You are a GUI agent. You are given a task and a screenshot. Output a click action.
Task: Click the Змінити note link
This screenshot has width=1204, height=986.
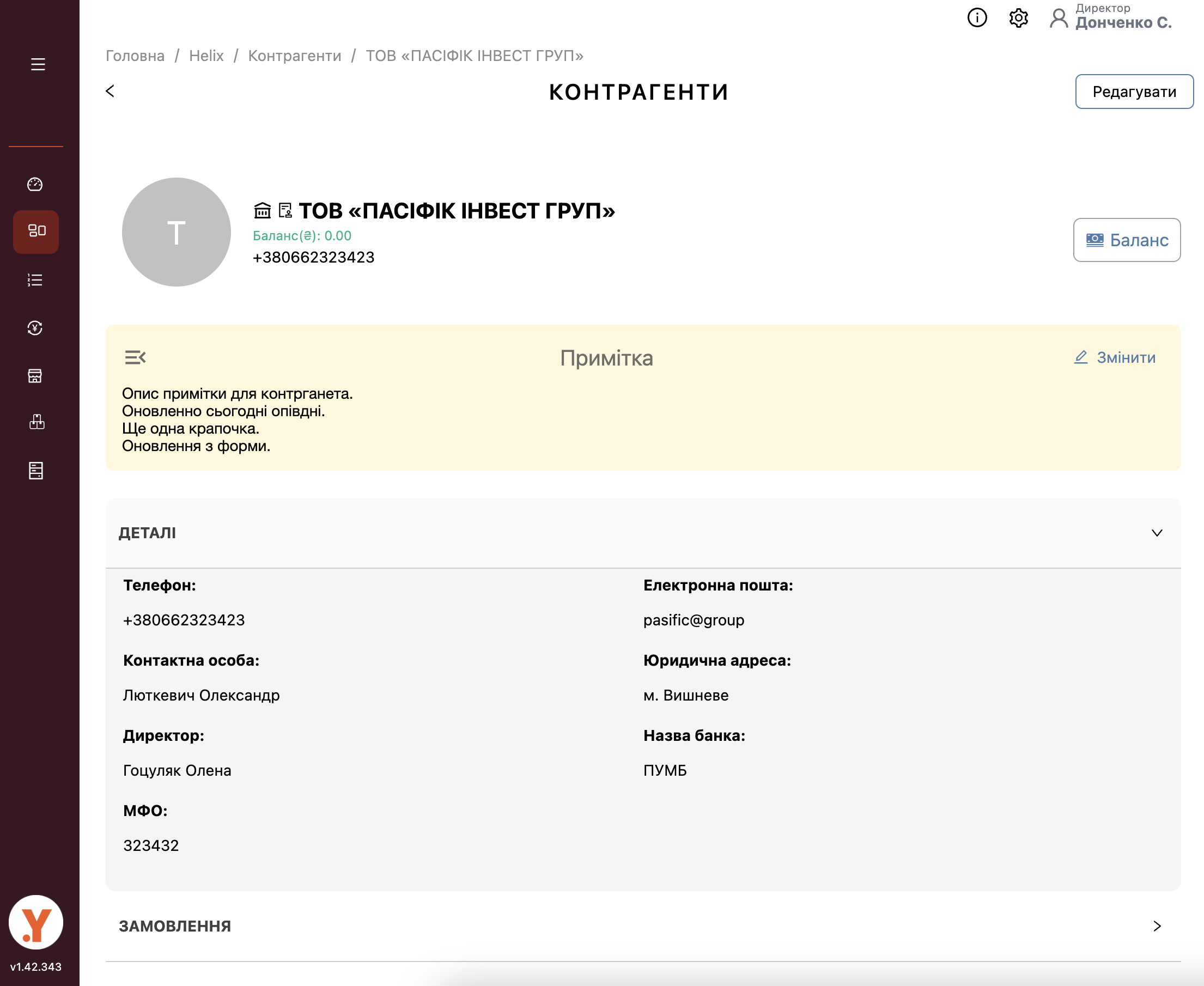[x=1114, y=357]
